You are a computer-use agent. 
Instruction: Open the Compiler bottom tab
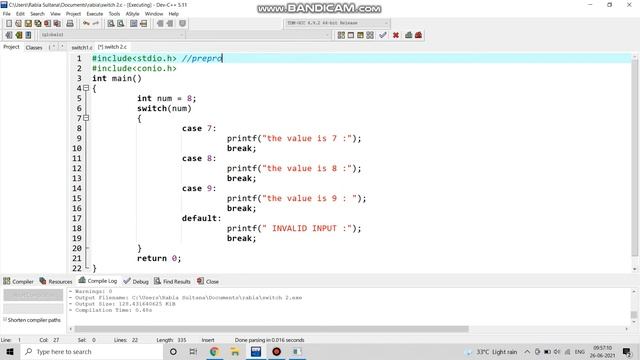[19, 281]
